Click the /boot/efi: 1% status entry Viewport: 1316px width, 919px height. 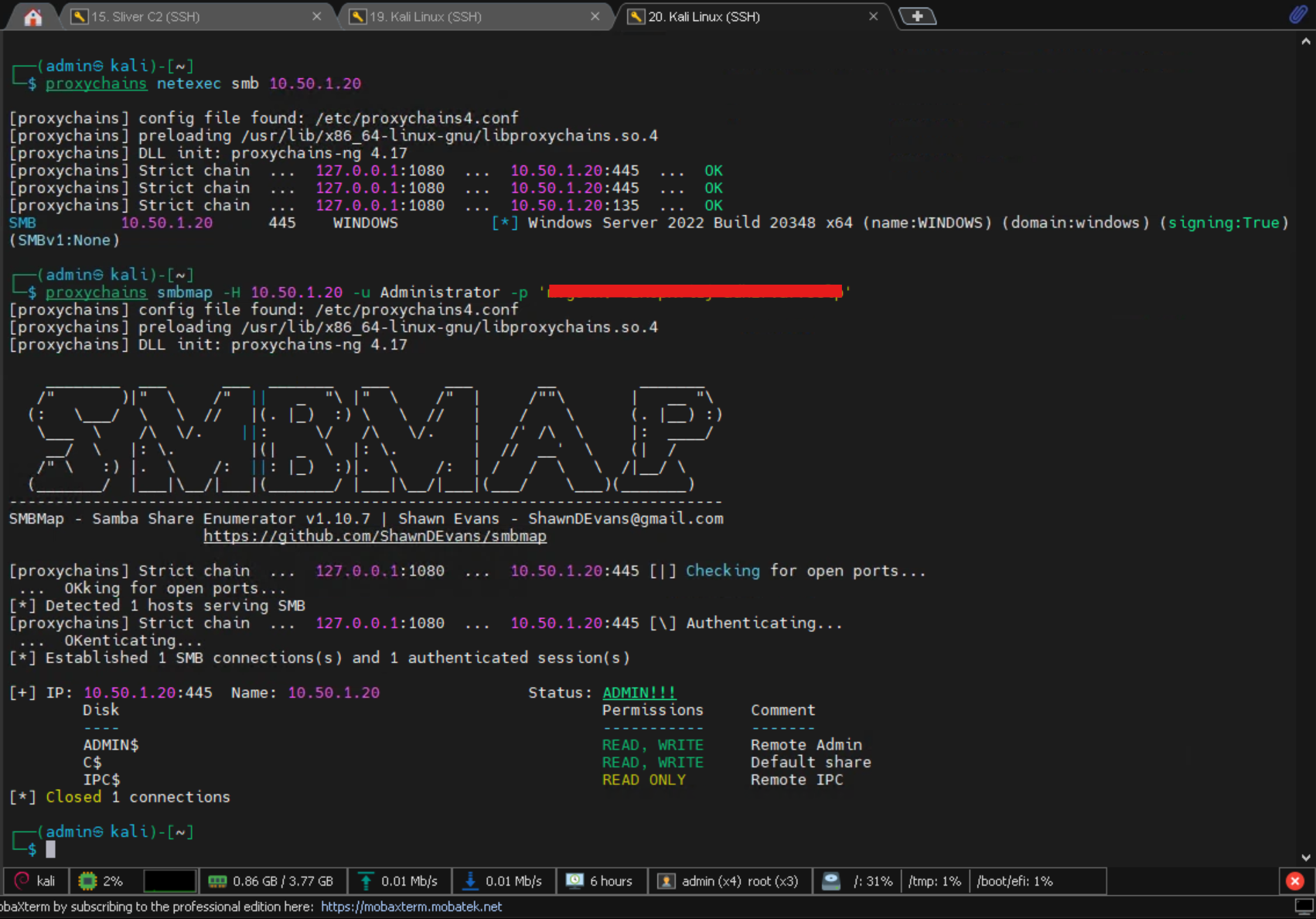[1014, 881]
